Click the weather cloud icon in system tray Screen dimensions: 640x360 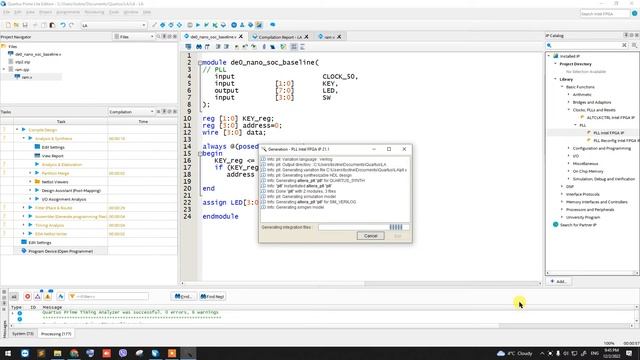[501, 353]
